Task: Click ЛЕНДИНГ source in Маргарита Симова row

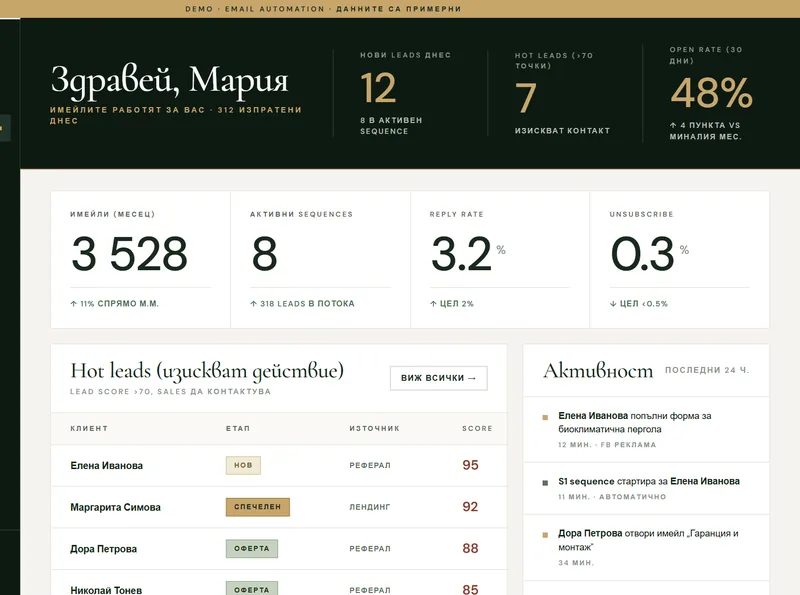Action: coord(370,507)
